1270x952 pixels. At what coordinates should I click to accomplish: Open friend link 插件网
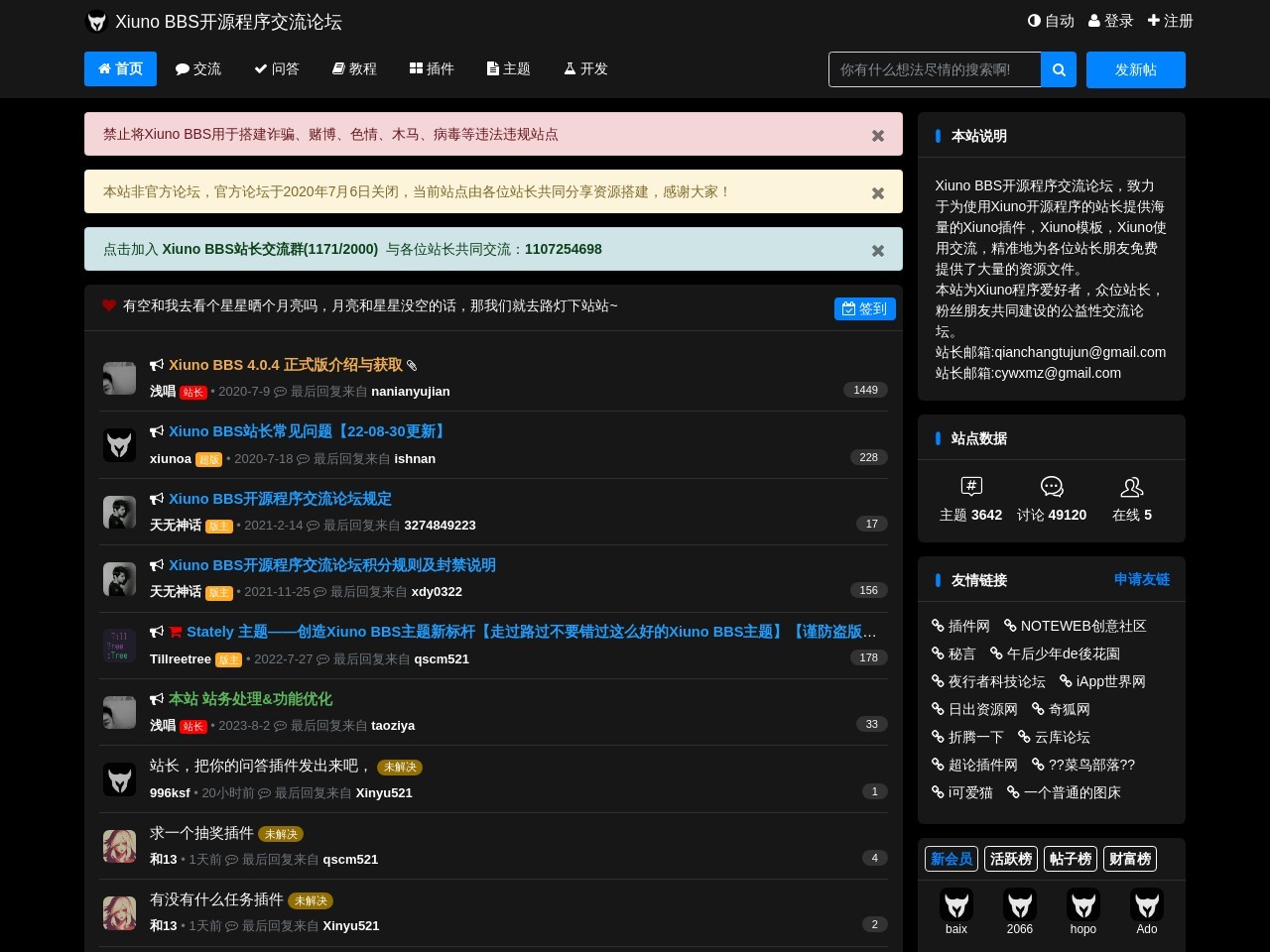[960, 626]
